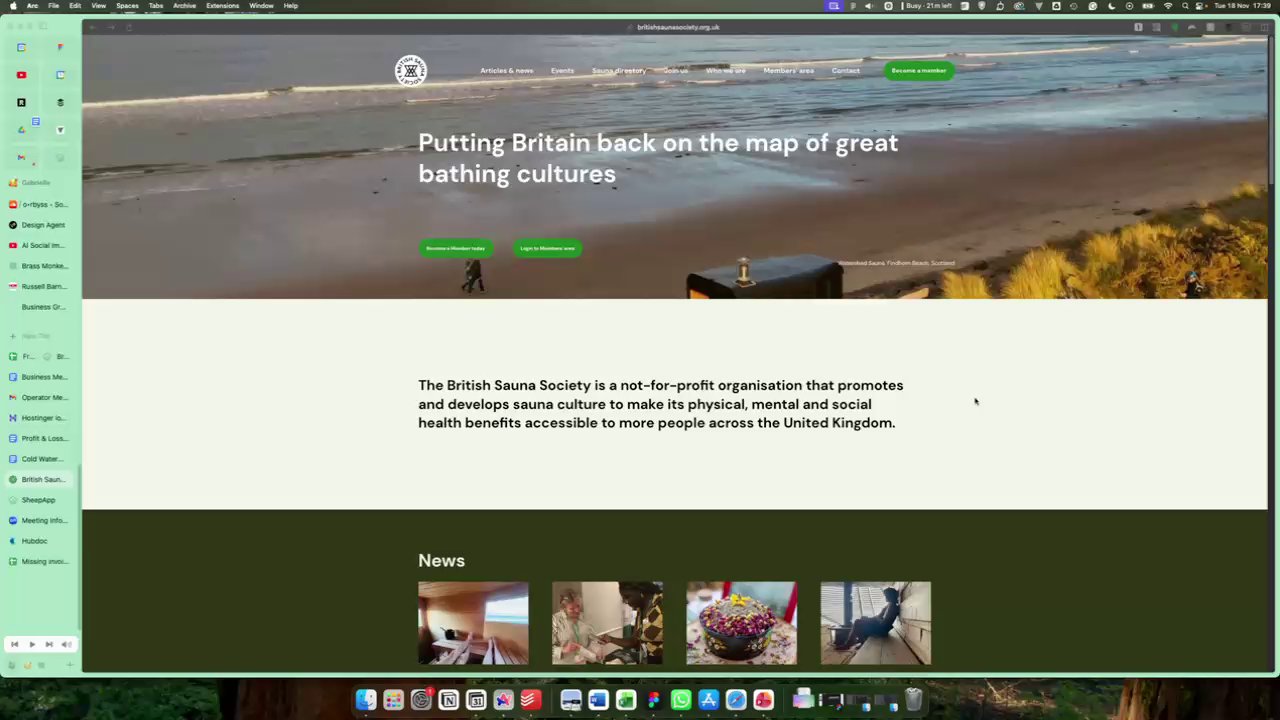This screenshot has height=720, width=1280.
Task: Open System Settings from the Dock
Action: (421, 701)
